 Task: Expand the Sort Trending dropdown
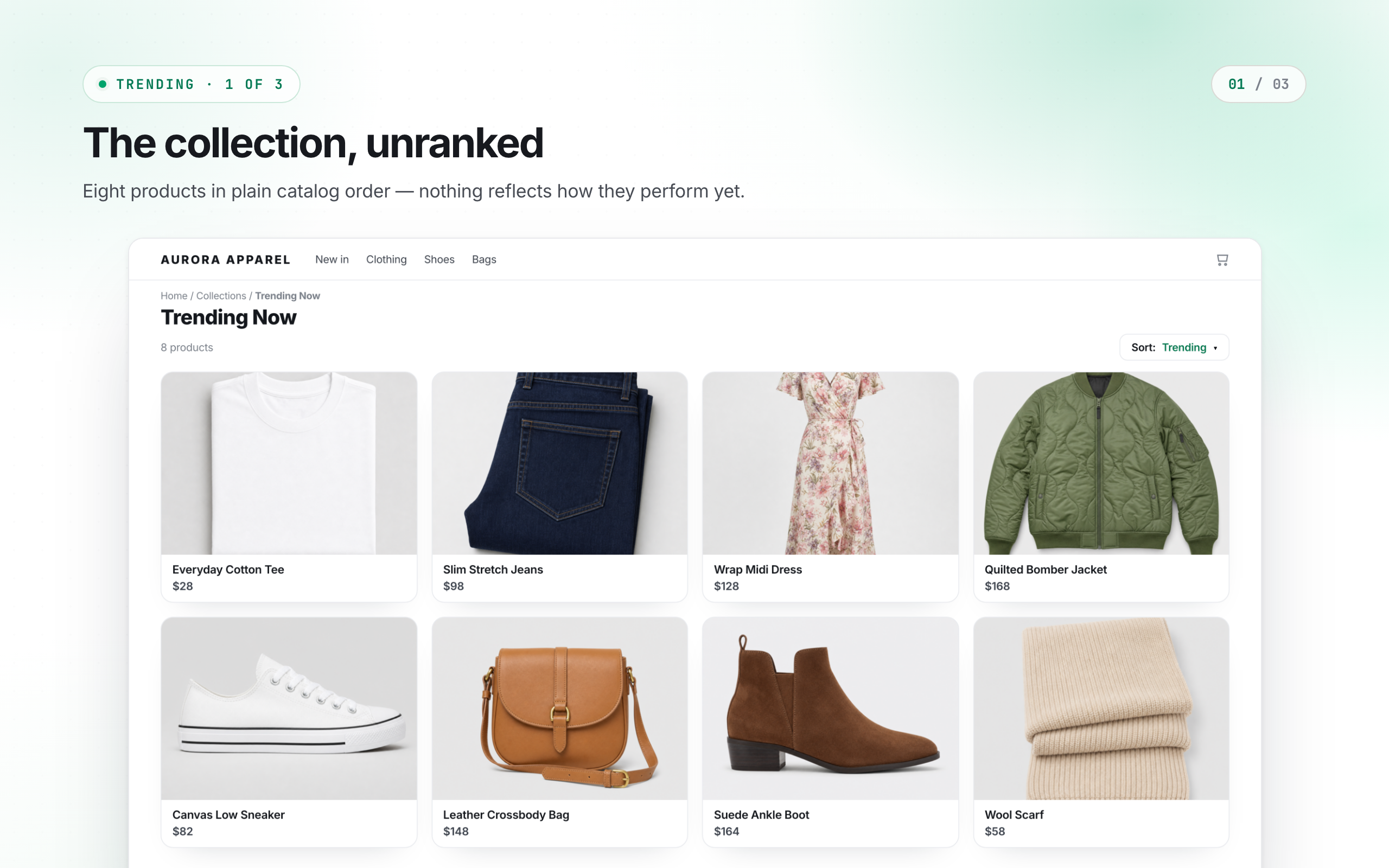coord(1174,347)
